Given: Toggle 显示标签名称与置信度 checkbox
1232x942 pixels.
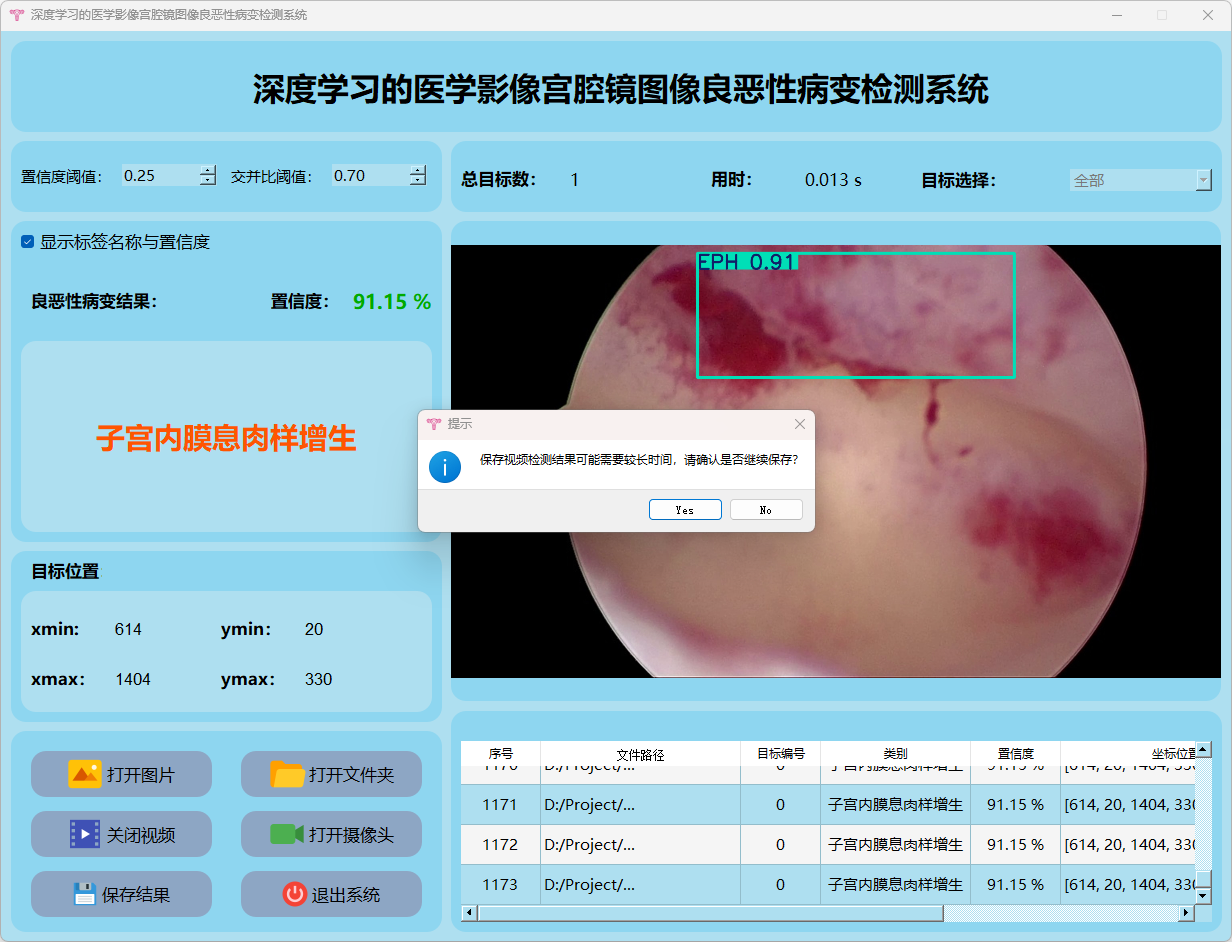Looking at the screenshot, I should click(28, 242).
